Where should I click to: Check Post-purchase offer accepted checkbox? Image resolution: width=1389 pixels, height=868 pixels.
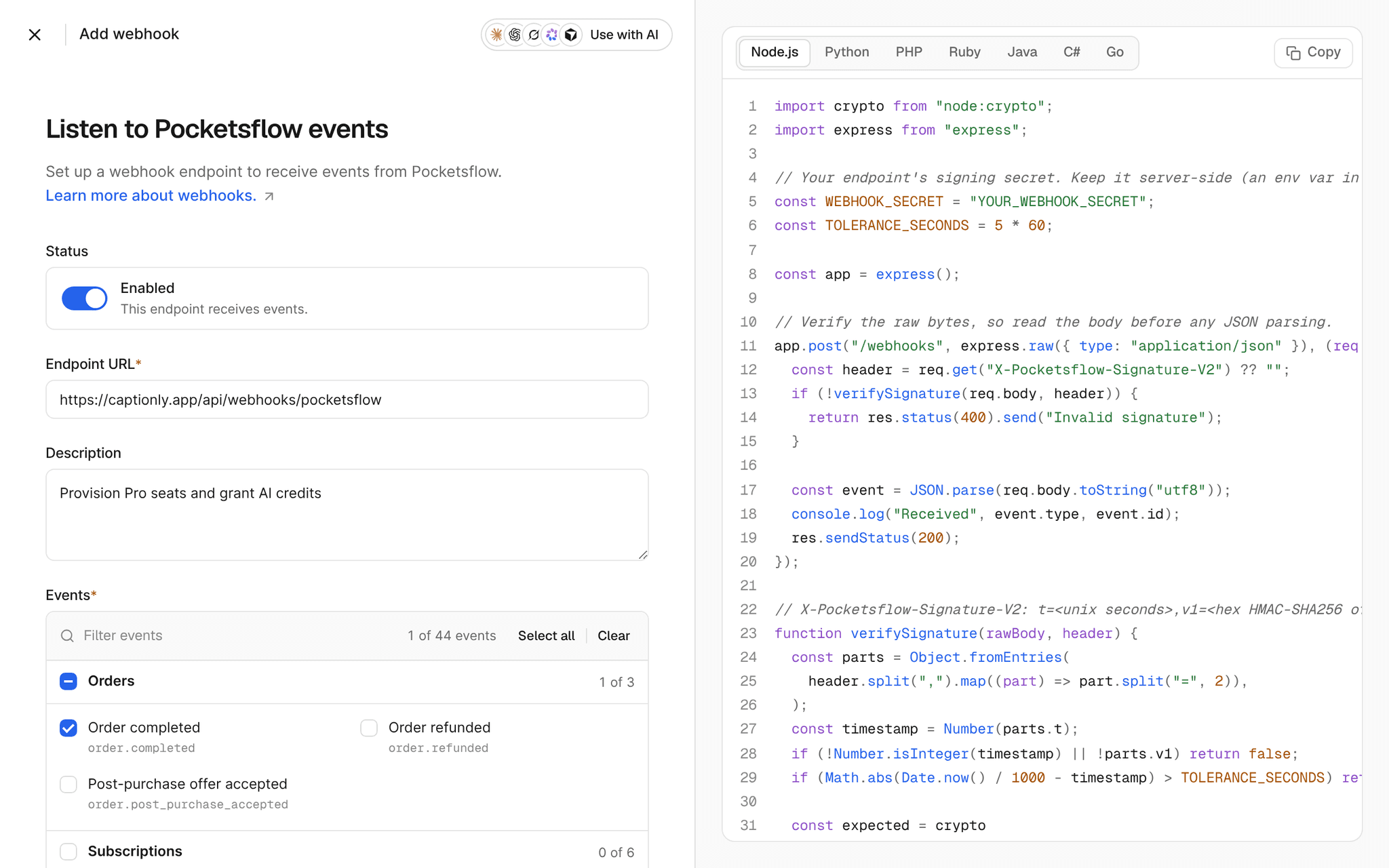(69, 785)
